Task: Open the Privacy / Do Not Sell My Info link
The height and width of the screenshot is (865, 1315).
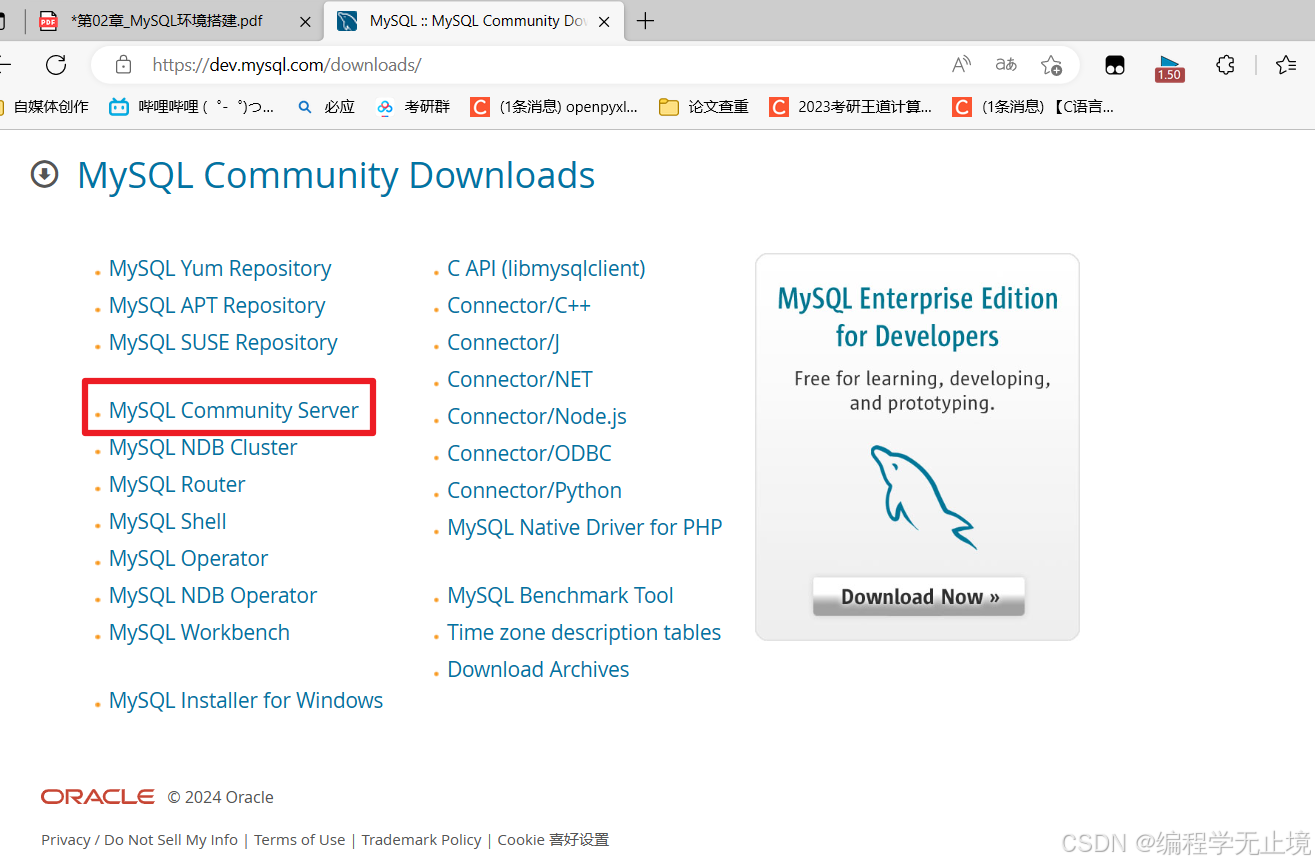Action: point(140,840)
